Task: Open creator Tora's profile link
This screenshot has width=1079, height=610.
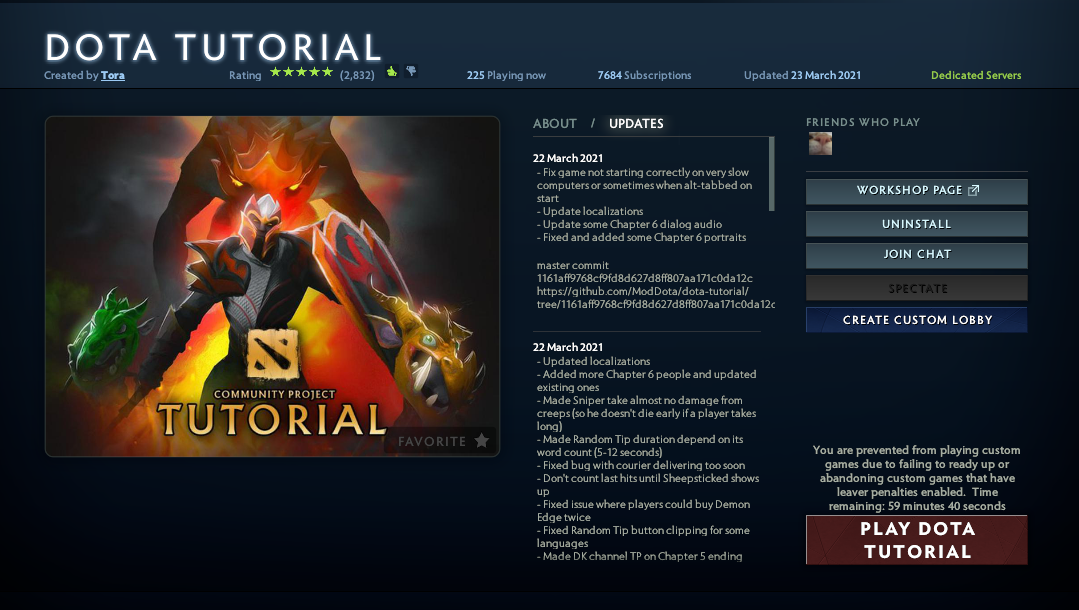Action: [113, 75]
